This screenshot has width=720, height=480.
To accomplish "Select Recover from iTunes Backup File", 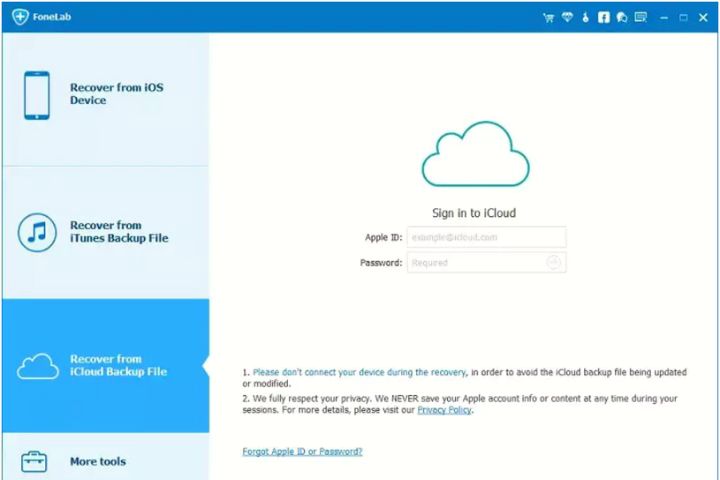I will click(106, 232).
